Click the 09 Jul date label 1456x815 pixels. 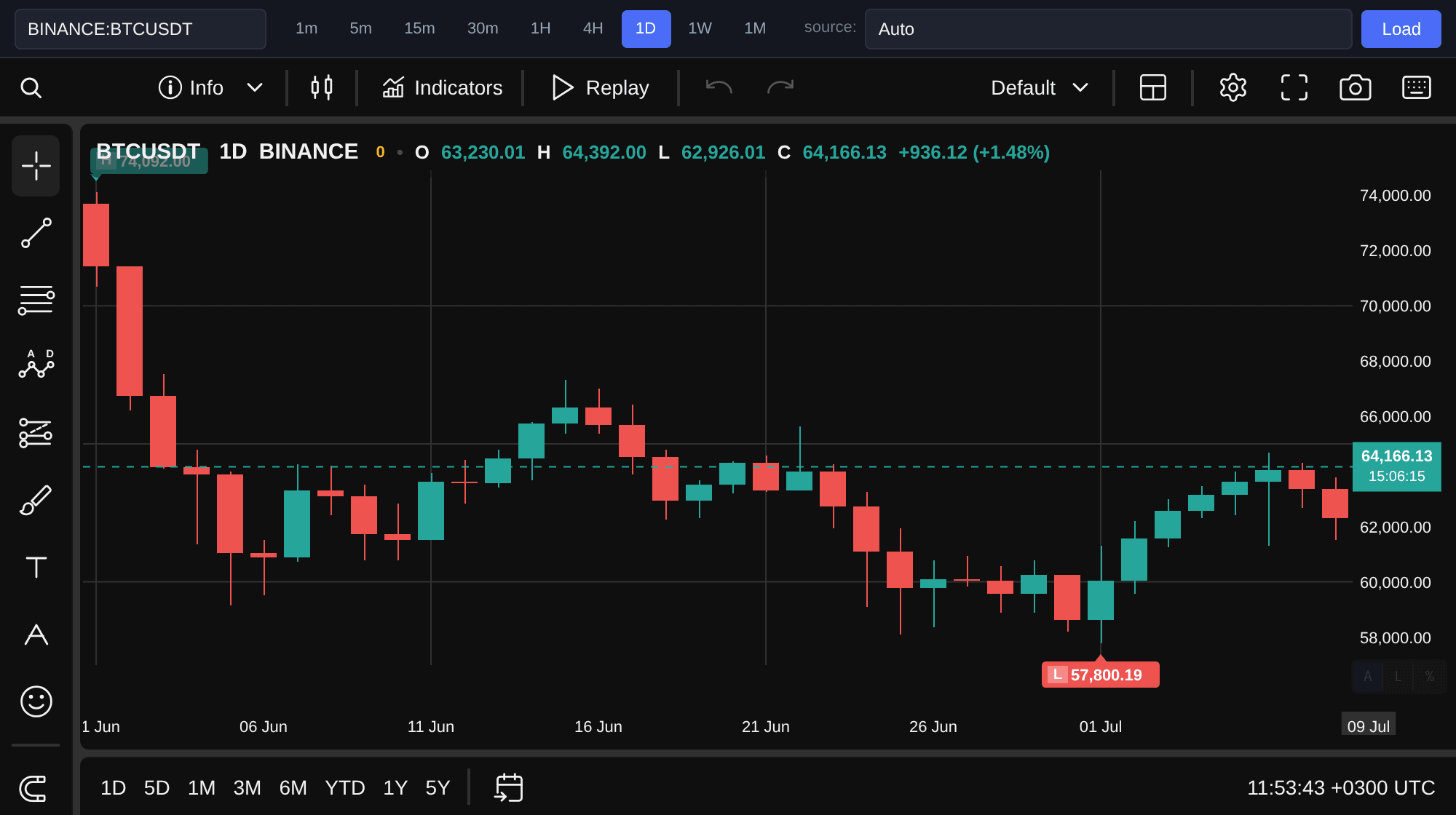tap(1368, 726)
